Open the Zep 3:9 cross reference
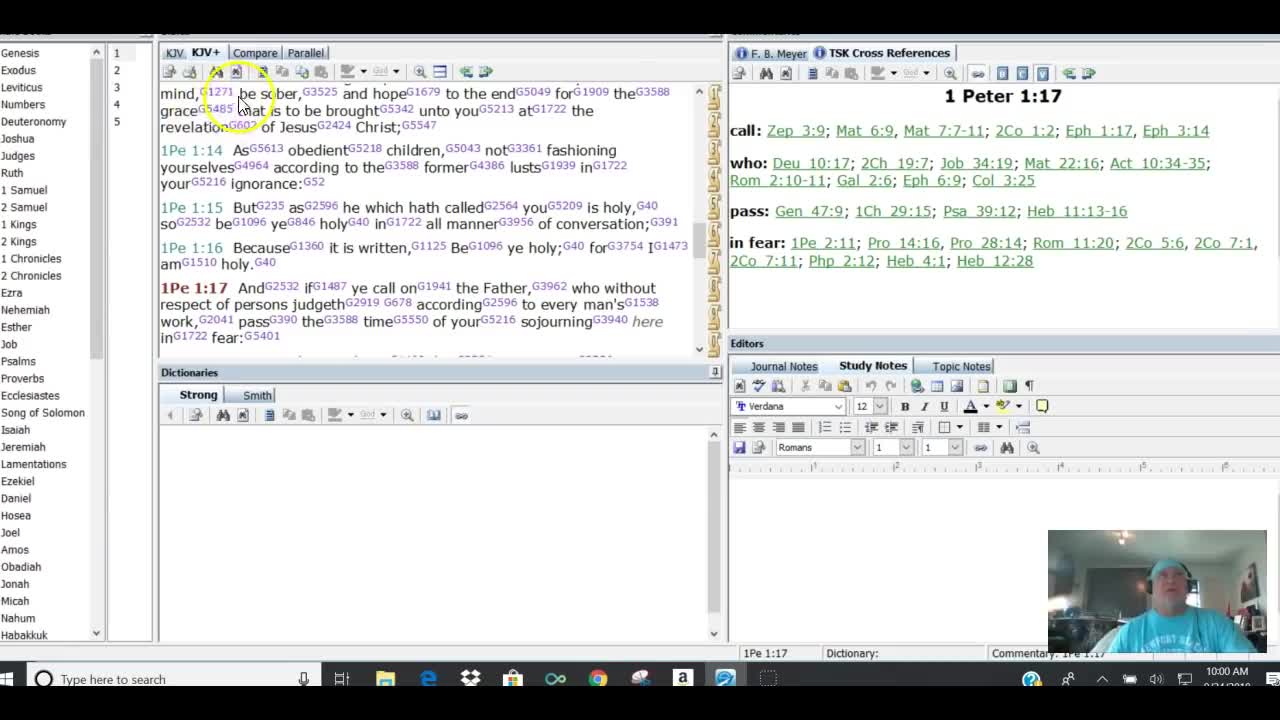The image size is (1280, 720). 796,131
